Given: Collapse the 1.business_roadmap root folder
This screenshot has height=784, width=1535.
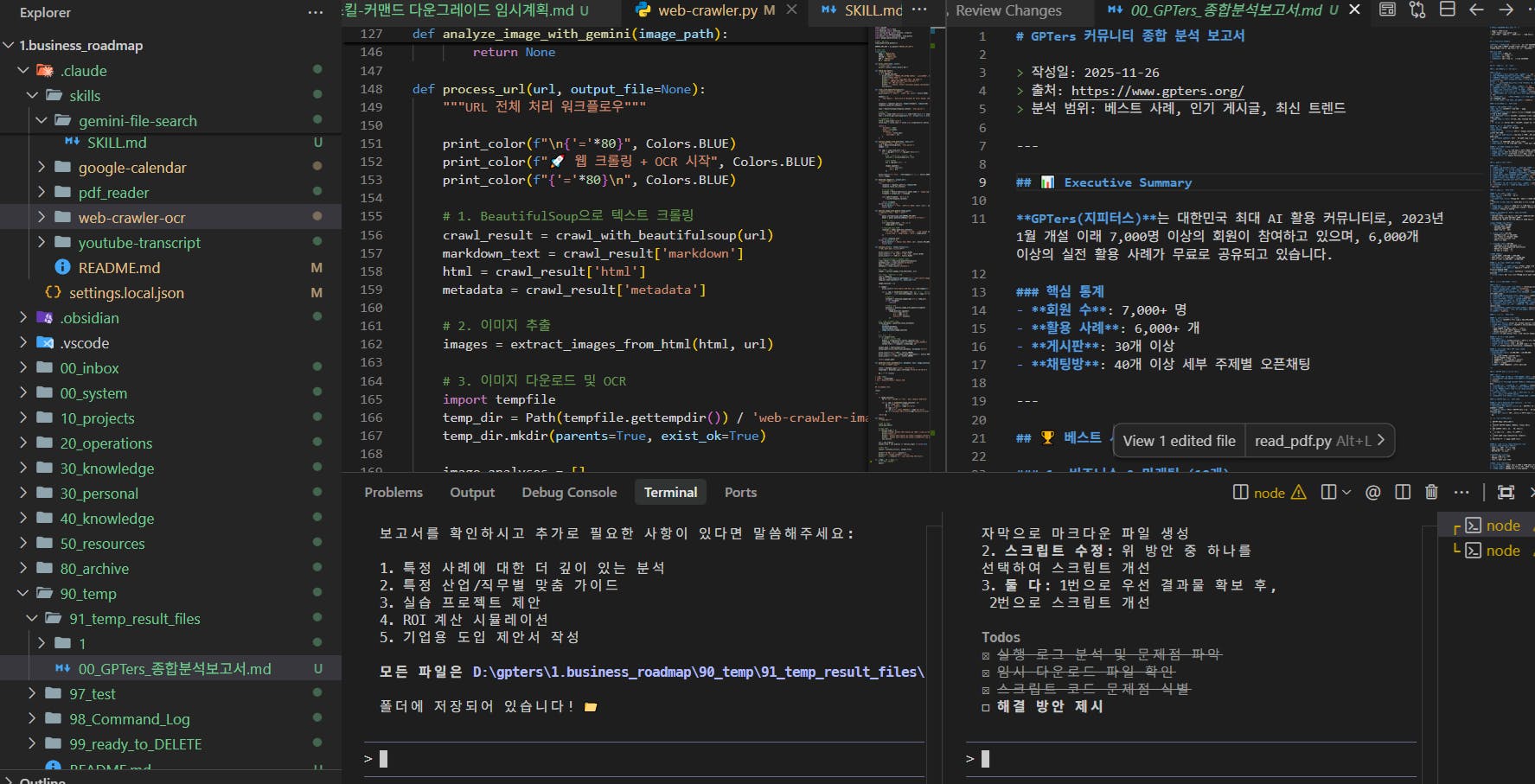Looking at the screenshot, I should (9, 45).
